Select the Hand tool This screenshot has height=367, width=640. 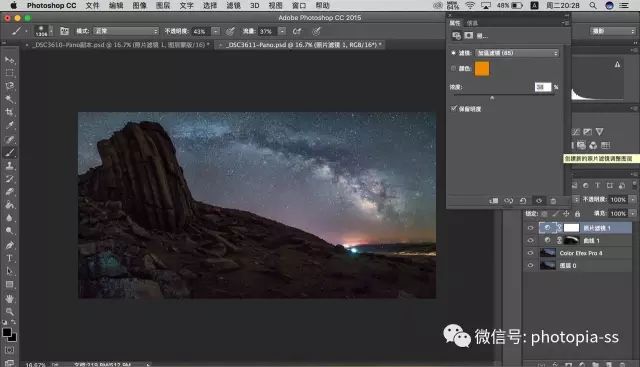(9, 298)
